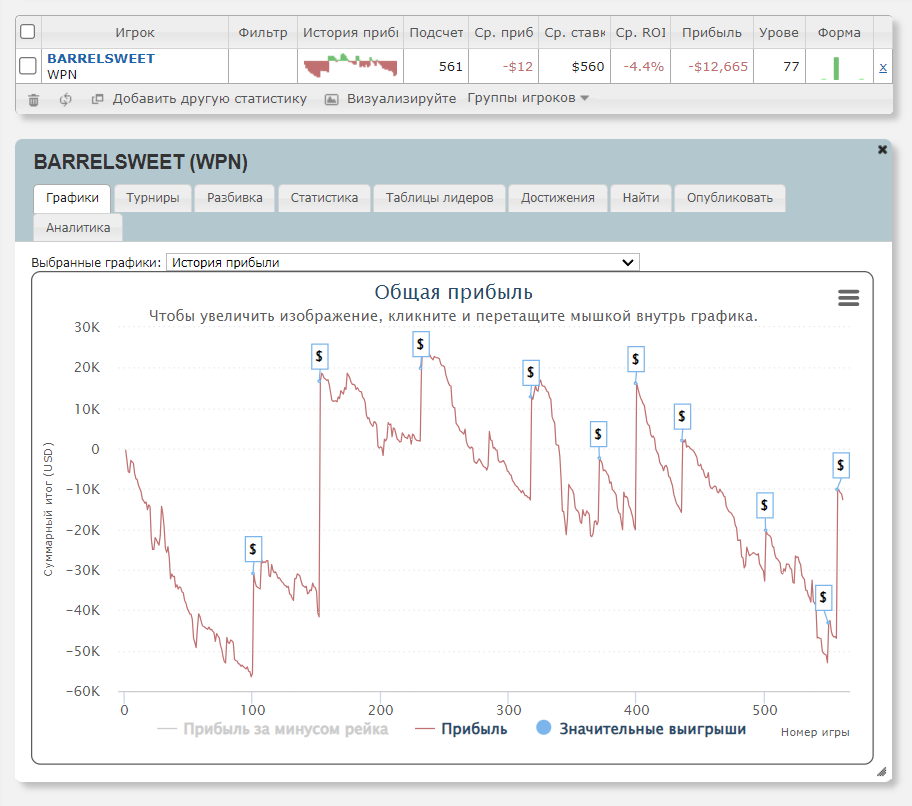Viewport: 912px width, 806px height.
Task: Open the chart hamburger menu
Action: [848, 298]
